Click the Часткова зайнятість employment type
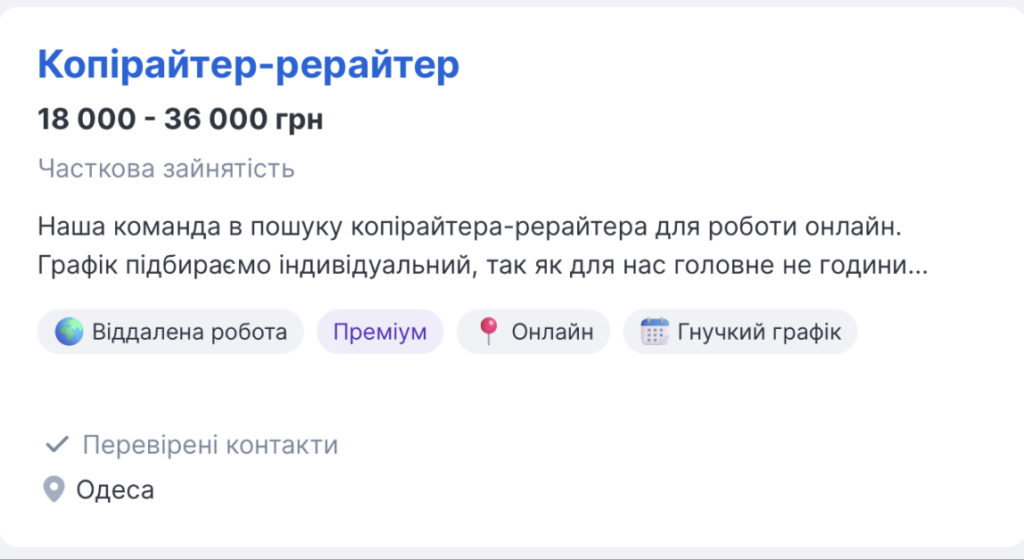The width and height of the screenshot is (1024, 560). (x=166, y=168)
